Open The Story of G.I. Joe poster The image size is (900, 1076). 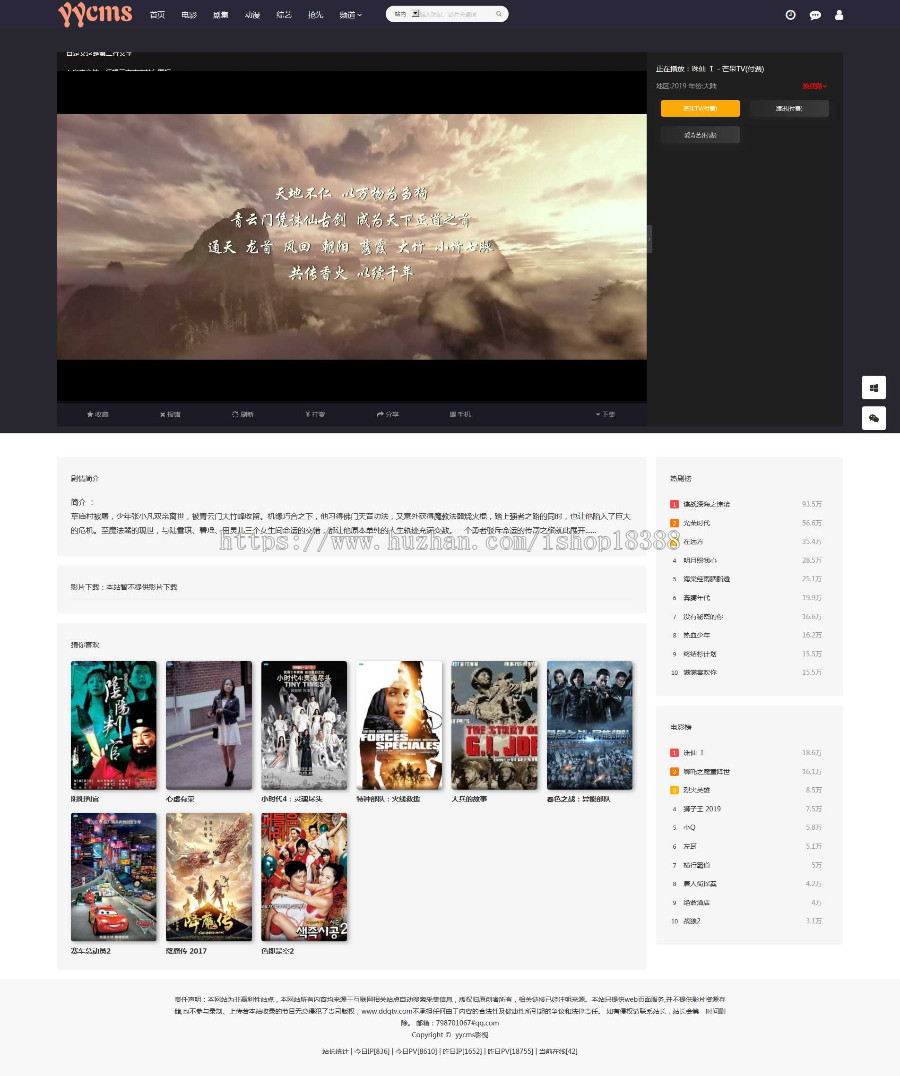pyautogui.click(x=494, y=725)
